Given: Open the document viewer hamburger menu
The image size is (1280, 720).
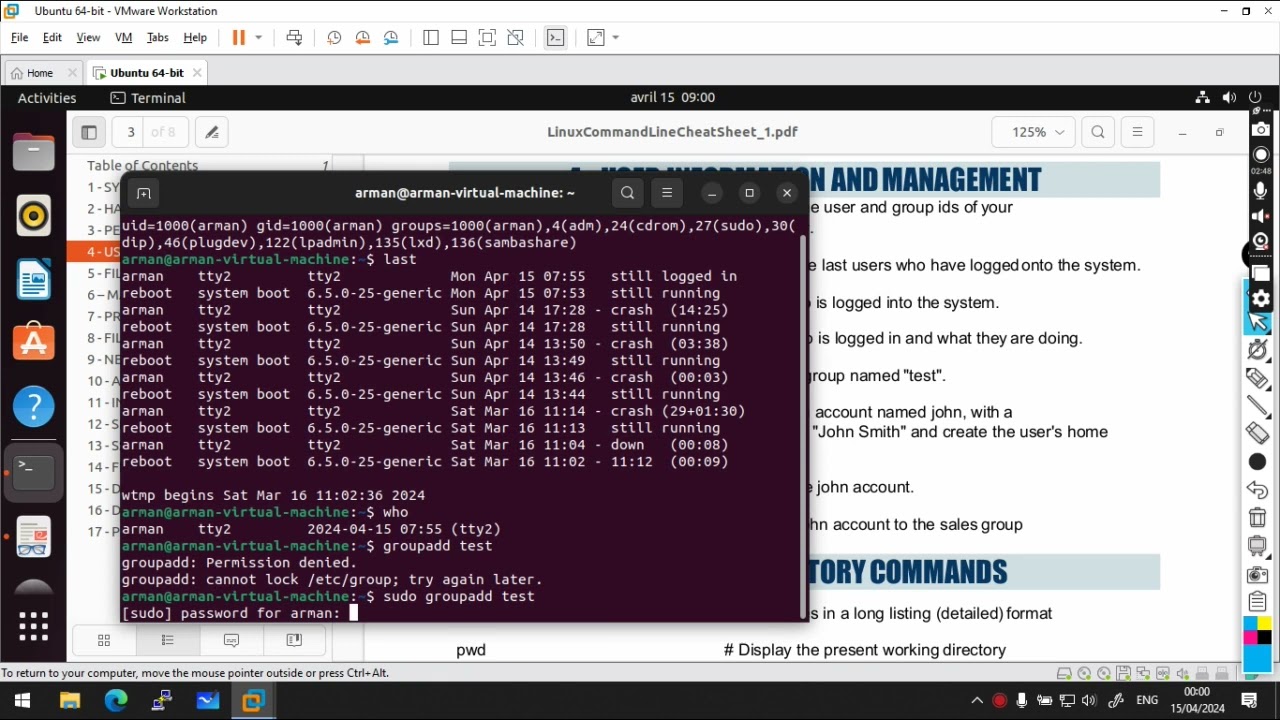Looking at the screenshot, I should click(x=1137, y=132).
